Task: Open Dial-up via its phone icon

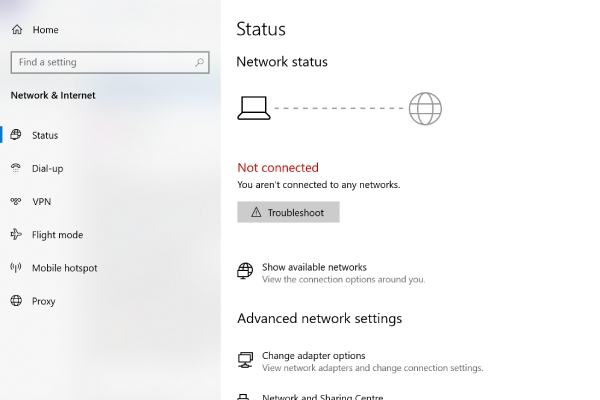Action: point(16,168)
